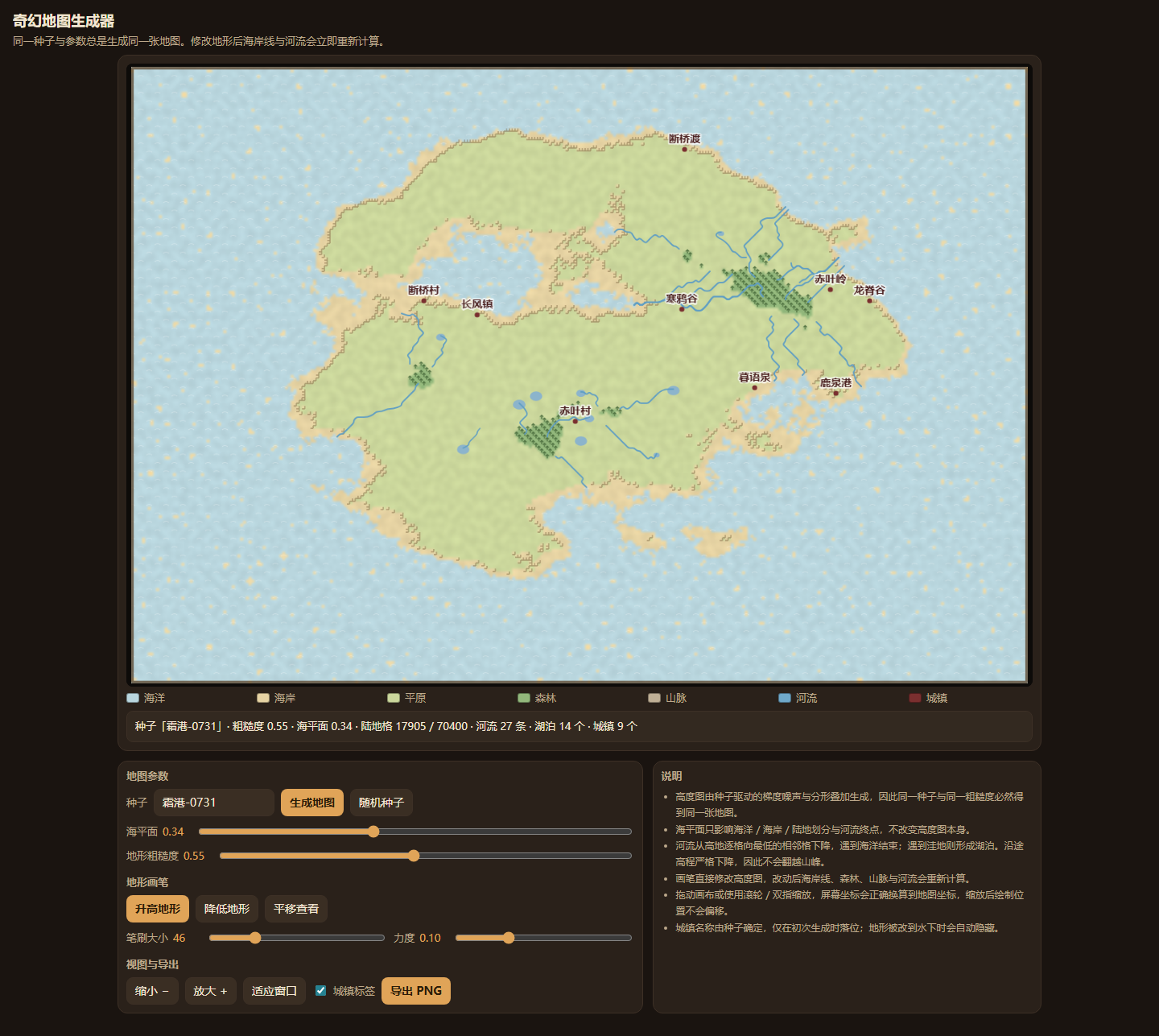Click the 断桥渡 town marker on map
This screenshot has width=1159, height=1036.
(685, 149)
